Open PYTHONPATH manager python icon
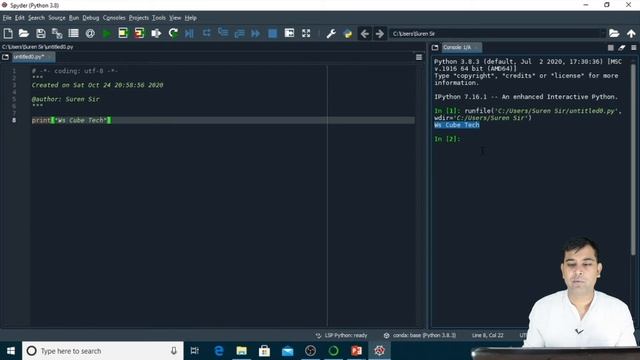Image resolution: width=640 pixels, height=360 pixels. 348,33
